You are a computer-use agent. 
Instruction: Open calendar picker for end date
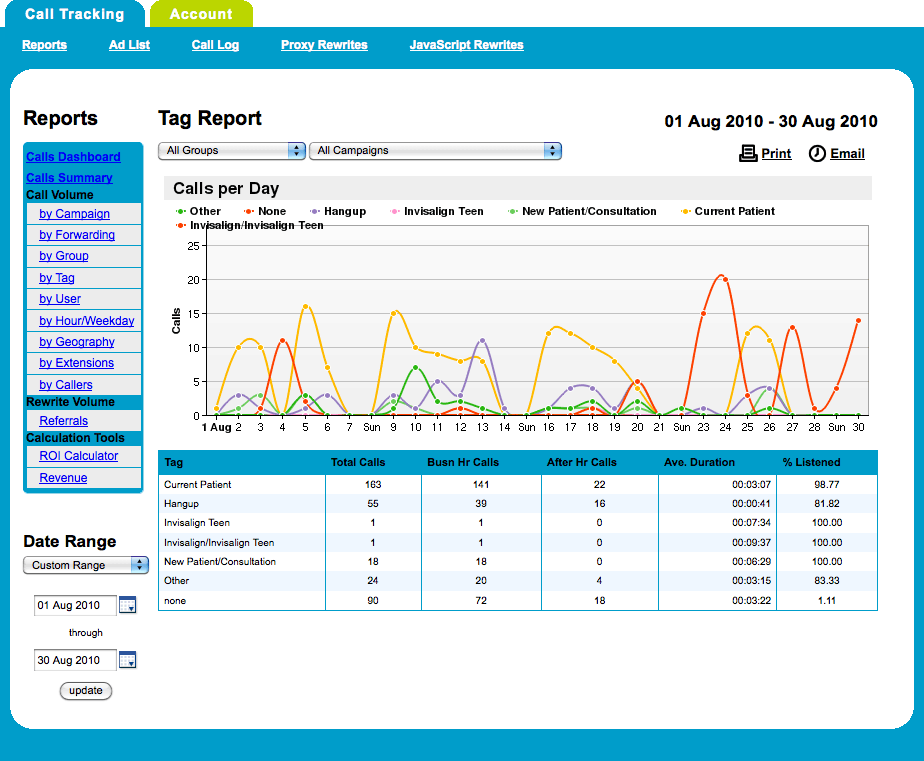tap(127, 660)
